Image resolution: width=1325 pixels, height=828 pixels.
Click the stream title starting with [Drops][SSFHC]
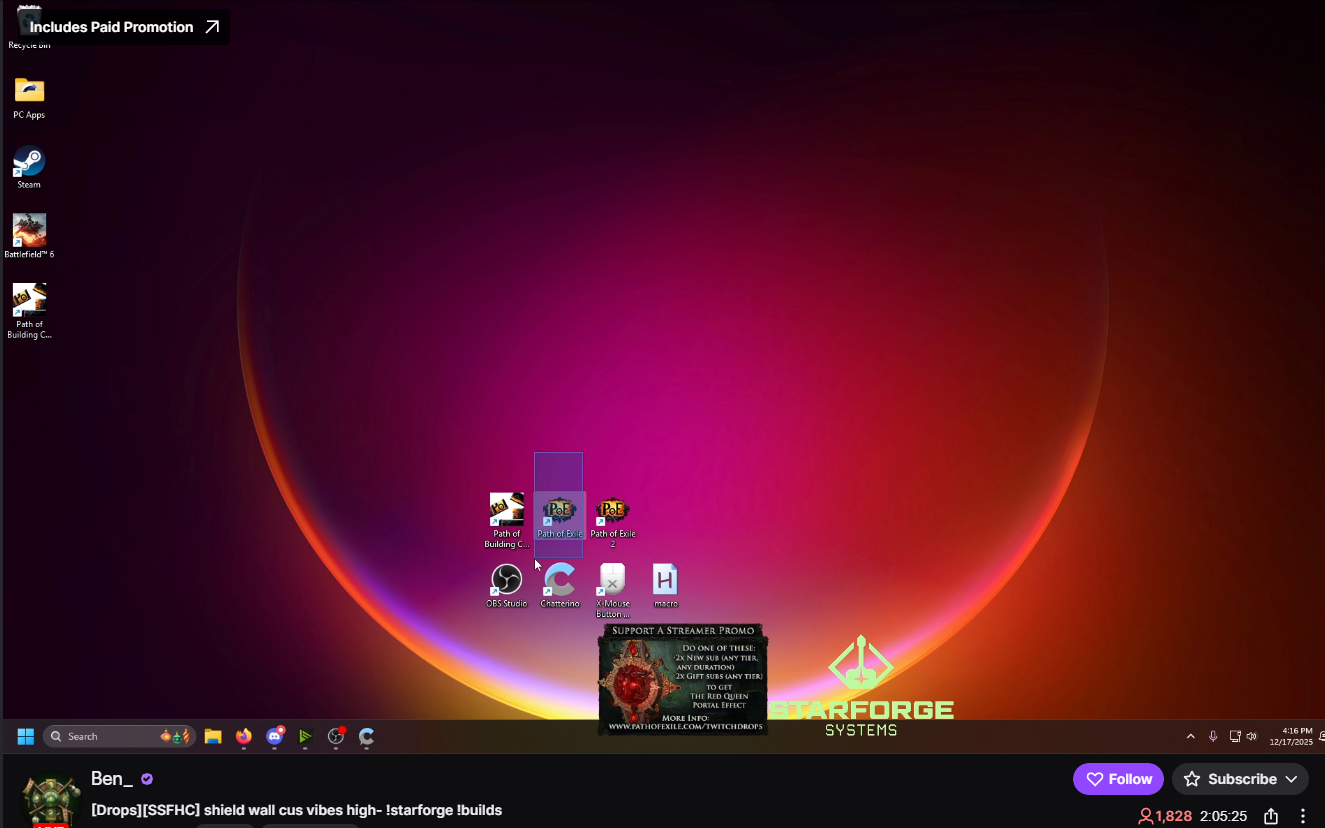click(x=296, y=810)
